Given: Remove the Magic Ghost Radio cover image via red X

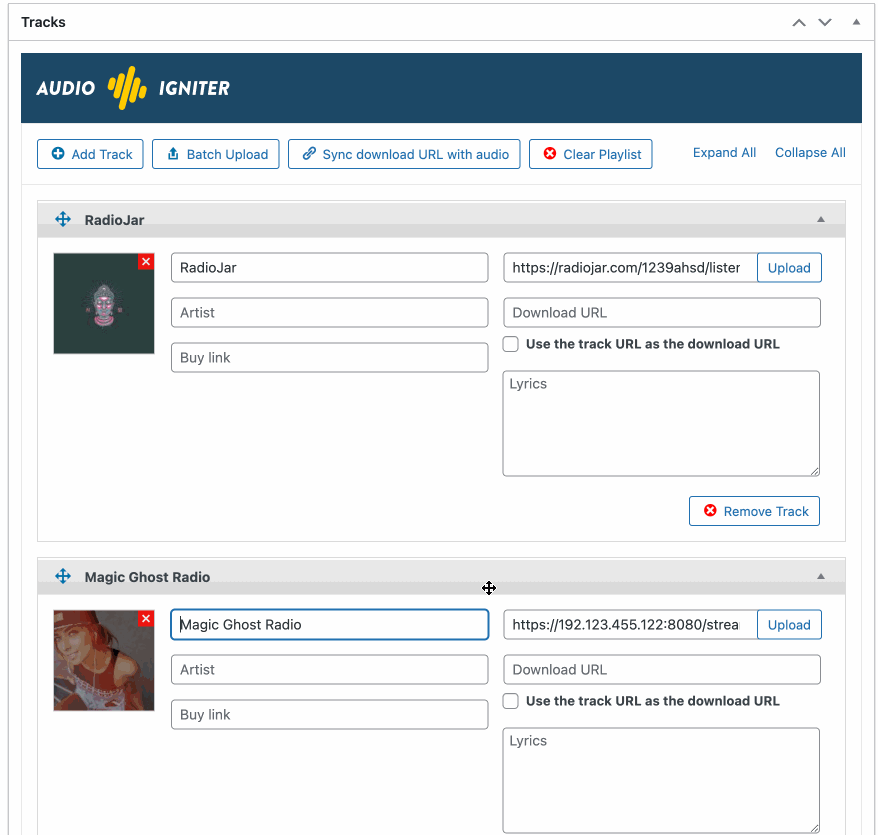Looking at the screenshot, I should (146, 618).
